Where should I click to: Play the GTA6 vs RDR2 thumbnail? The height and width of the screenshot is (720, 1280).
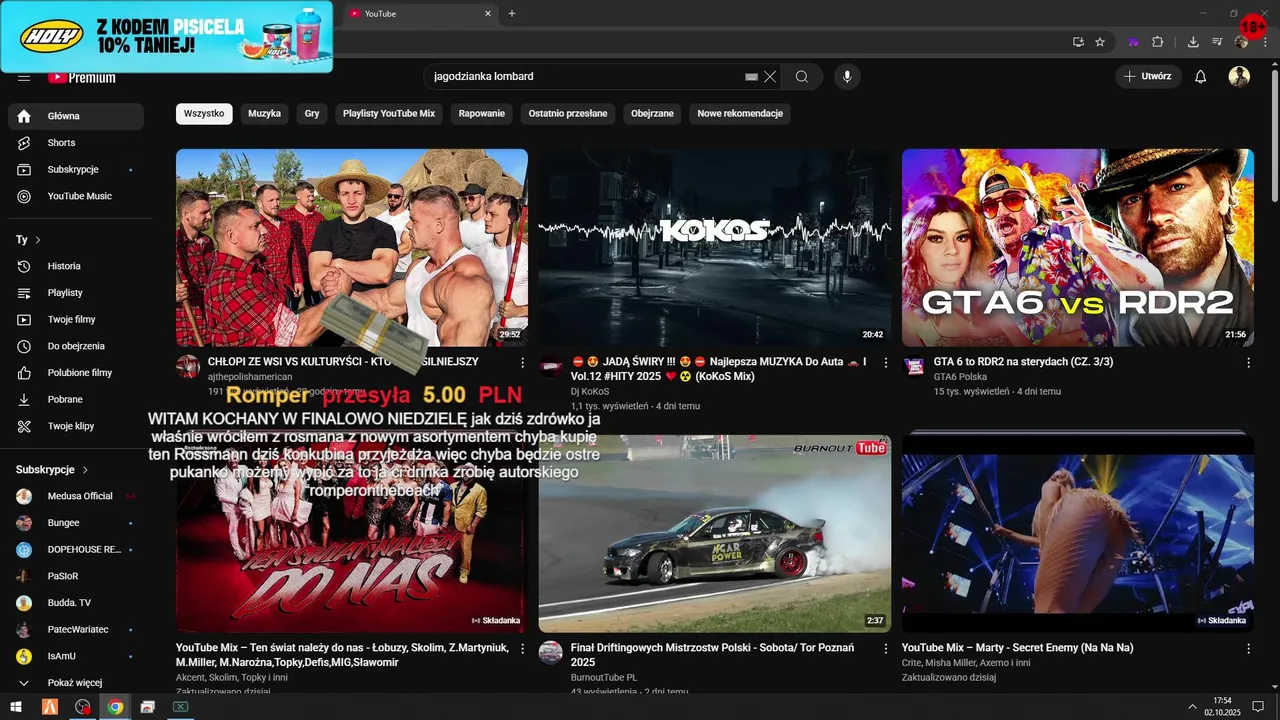click(1078, 247)
